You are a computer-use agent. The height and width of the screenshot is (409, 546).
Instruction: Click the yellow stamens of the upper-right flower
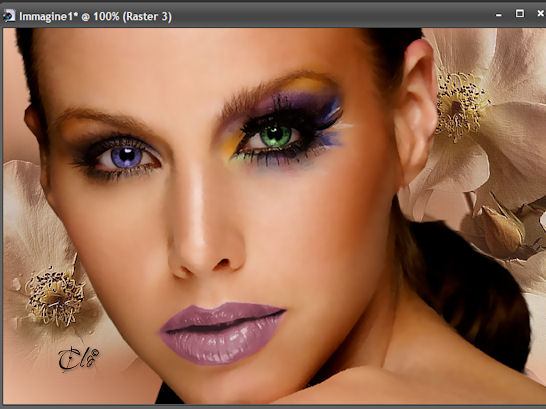(460, 106)
